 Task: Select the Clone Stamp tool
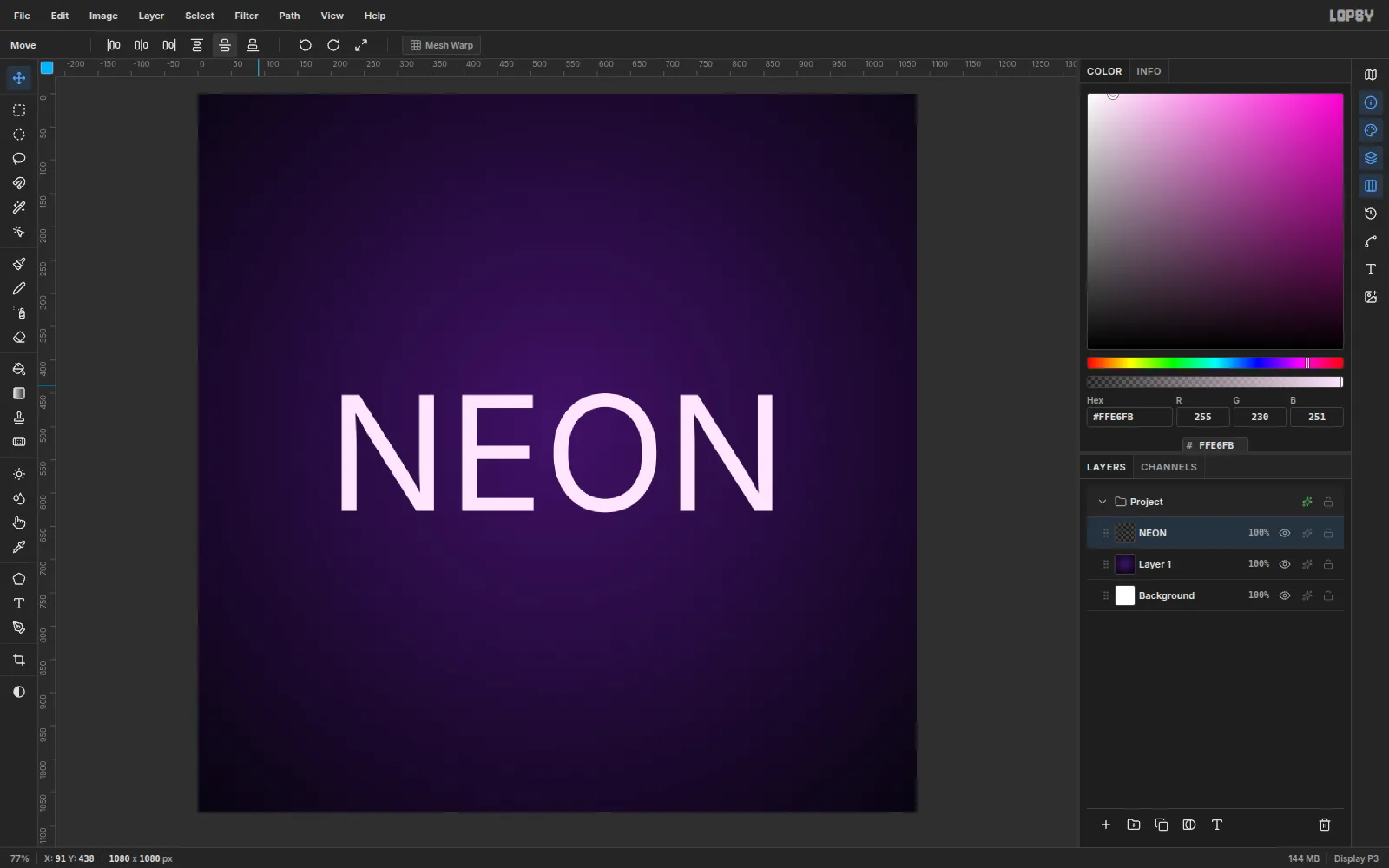click(19, 418)
